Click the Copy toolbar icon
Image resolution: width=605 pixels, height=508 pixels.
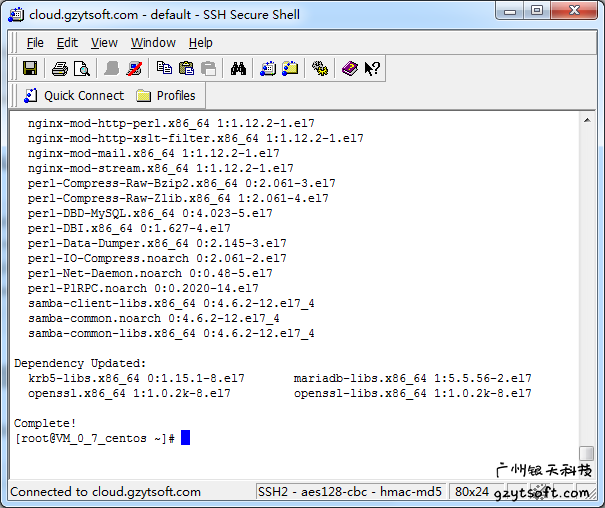pos(164,68)
